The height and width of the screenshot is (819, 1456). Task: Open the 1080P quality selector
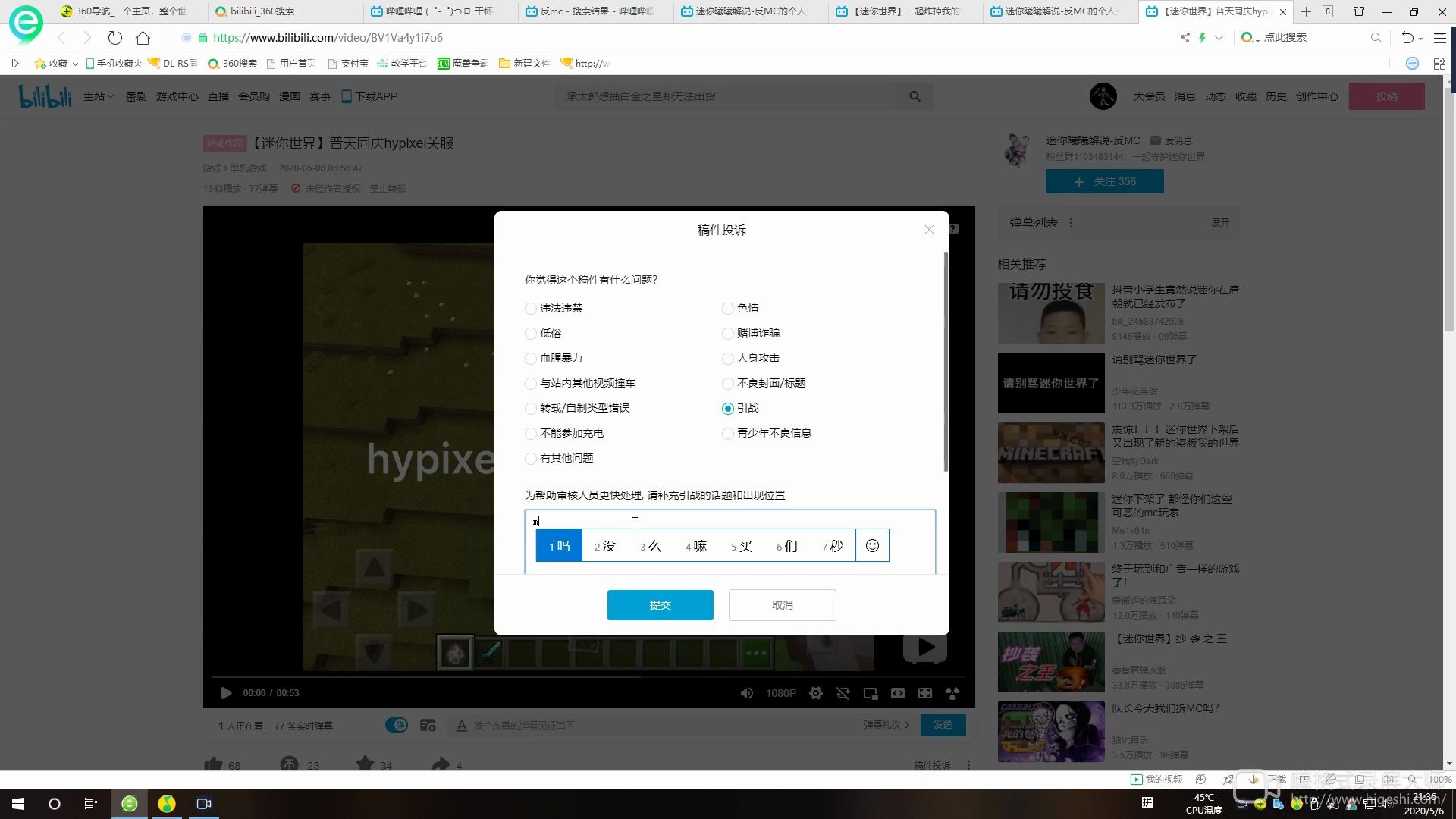(780, 692)
